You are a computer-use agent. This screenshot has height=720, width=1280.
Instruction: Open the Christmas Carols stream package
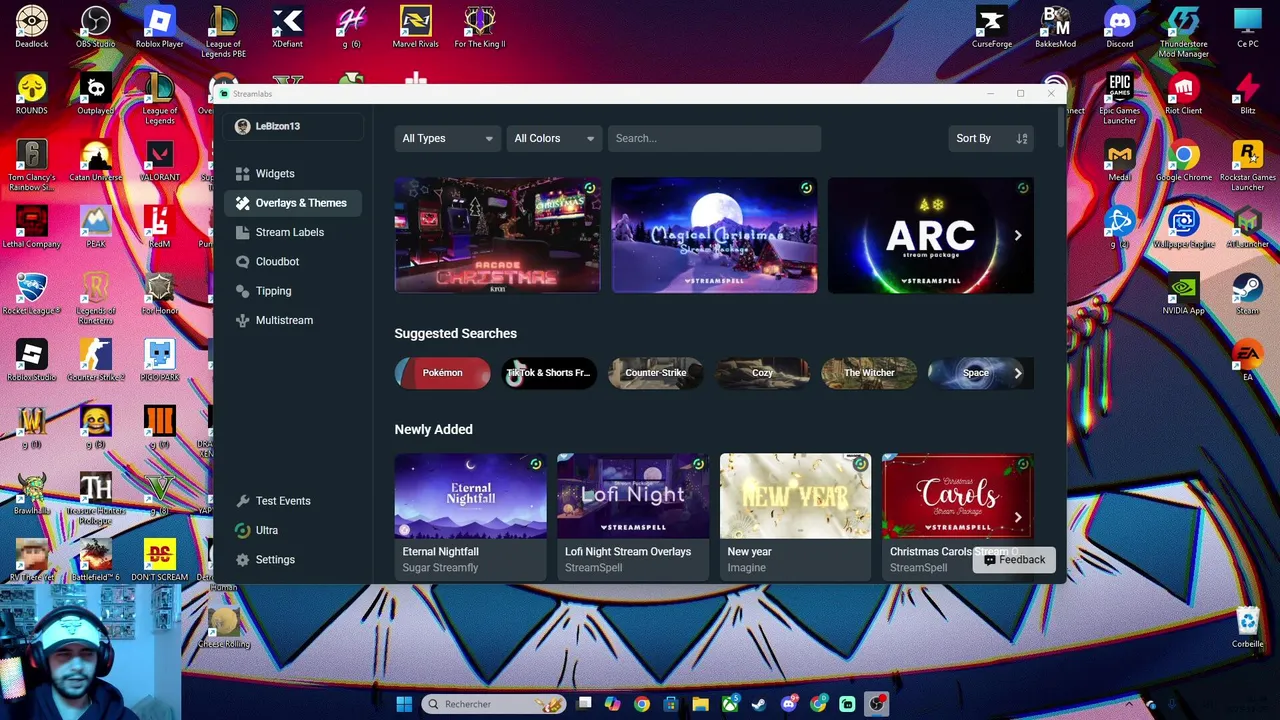pos(958,516)
